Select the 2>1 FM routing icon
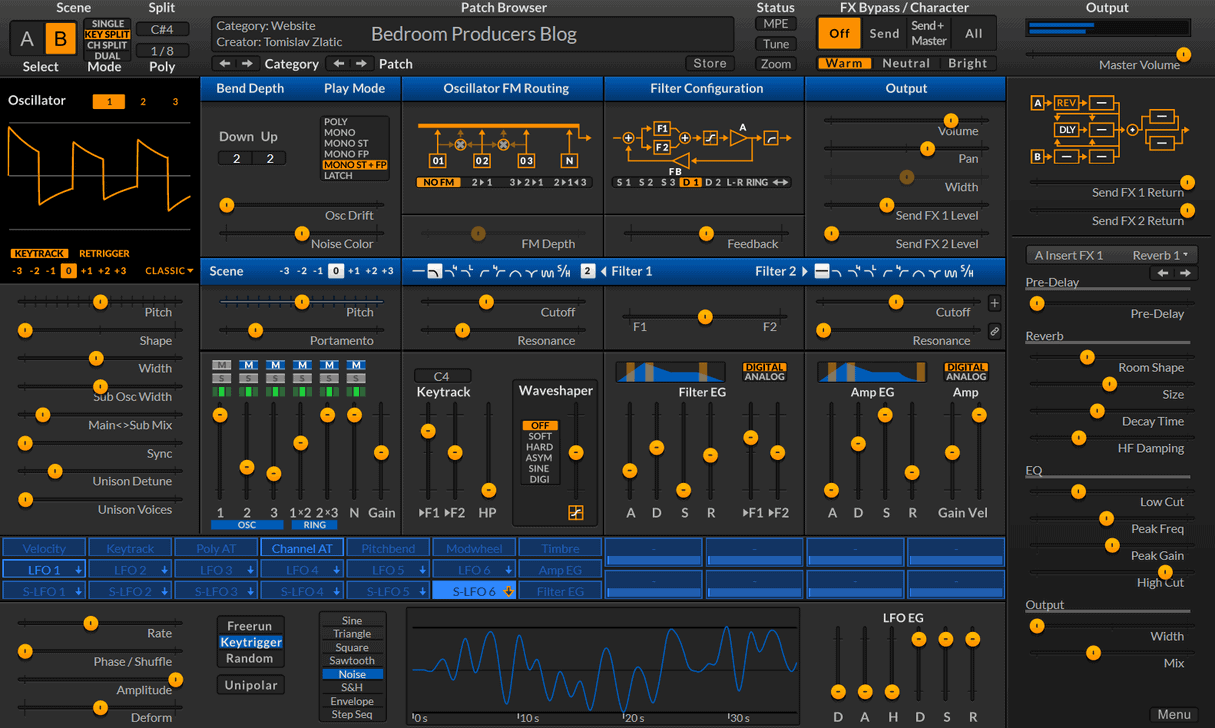 tap(482, 182)
